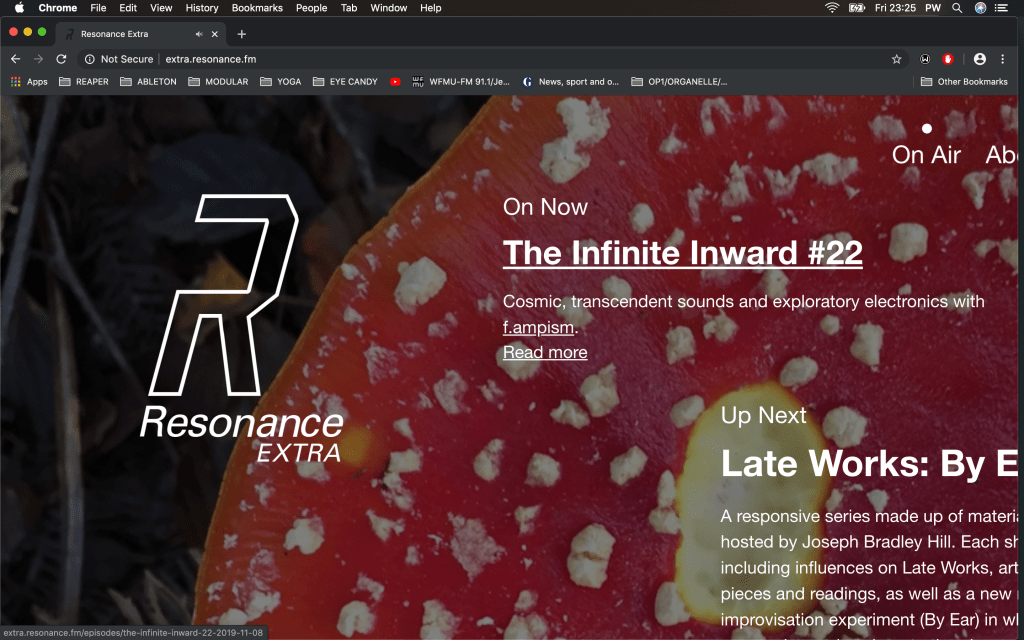Viewport: 1024px width, 640px height.
Task: Bookmark this page with the star icon
Action: tap(896, 59)
